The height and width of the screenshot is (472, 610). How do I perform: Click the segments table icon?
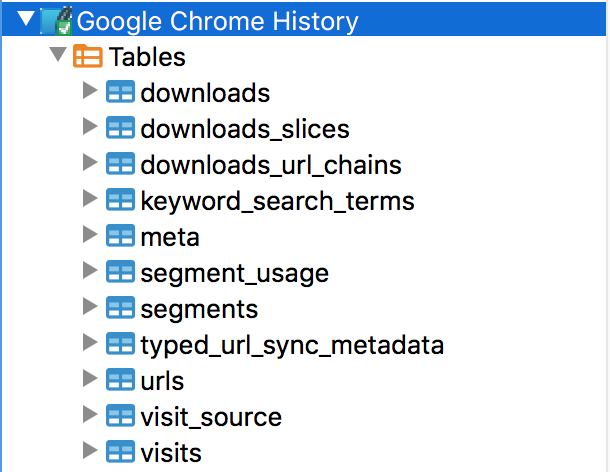pyautogui.click(x=120, y=309)
